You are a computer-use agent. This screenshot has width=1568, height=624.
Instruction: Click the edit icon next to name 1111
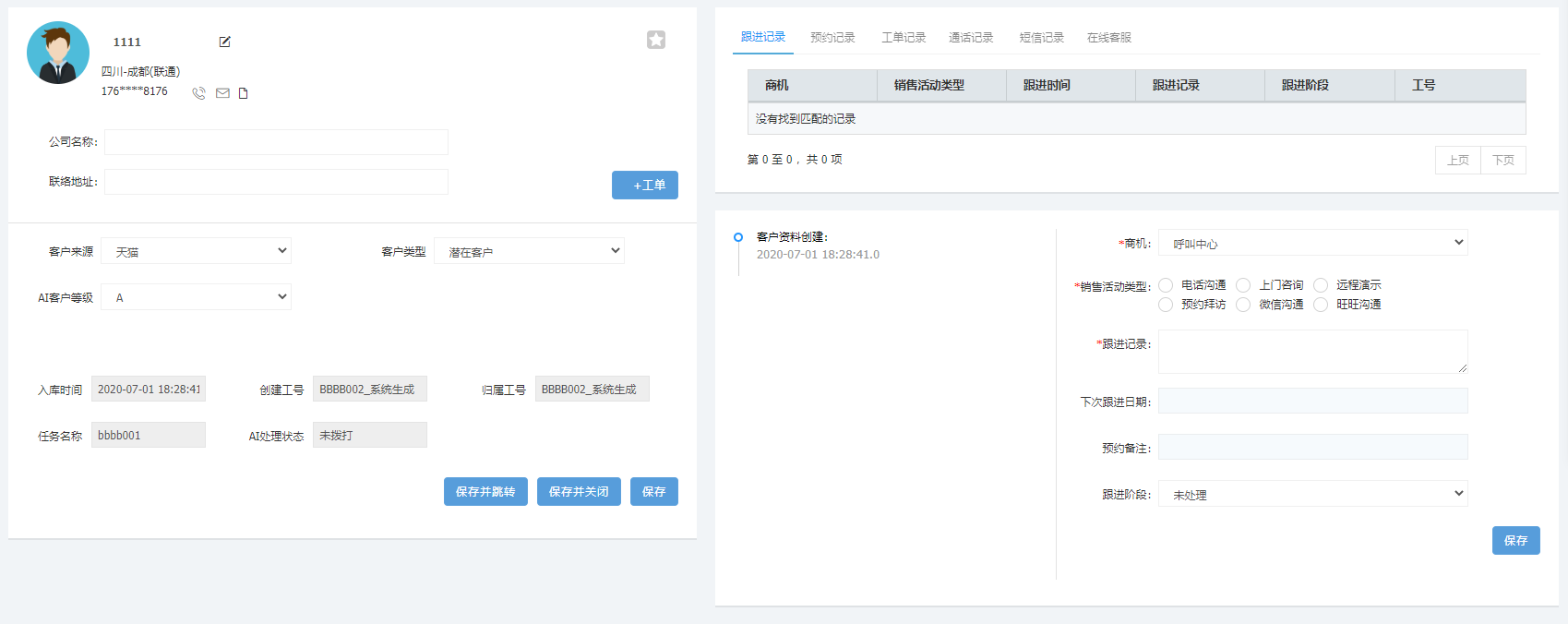[224, 42]
